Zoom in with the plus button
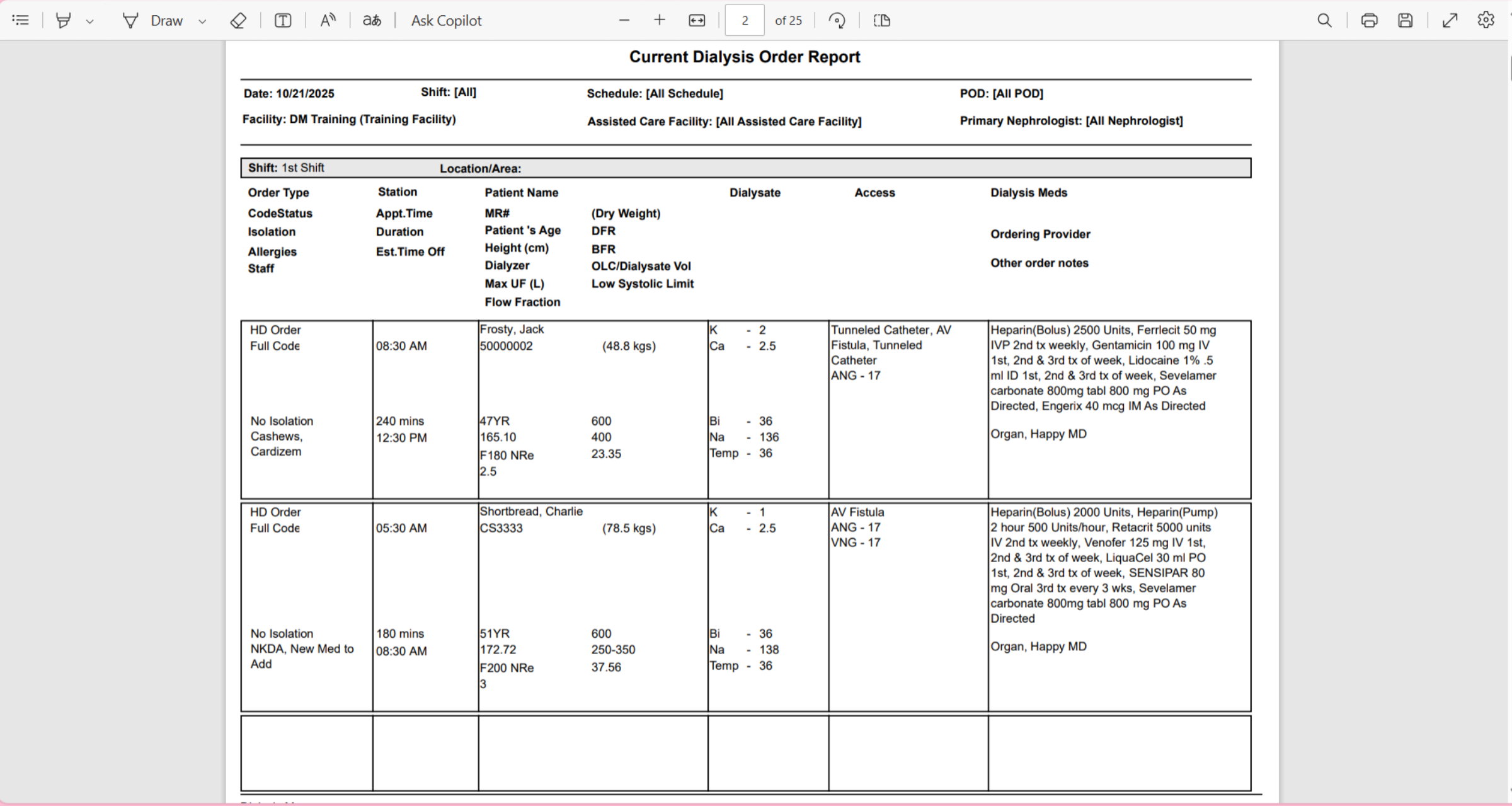The width and height of the screenshot is (1512, 806). (660, 20)
